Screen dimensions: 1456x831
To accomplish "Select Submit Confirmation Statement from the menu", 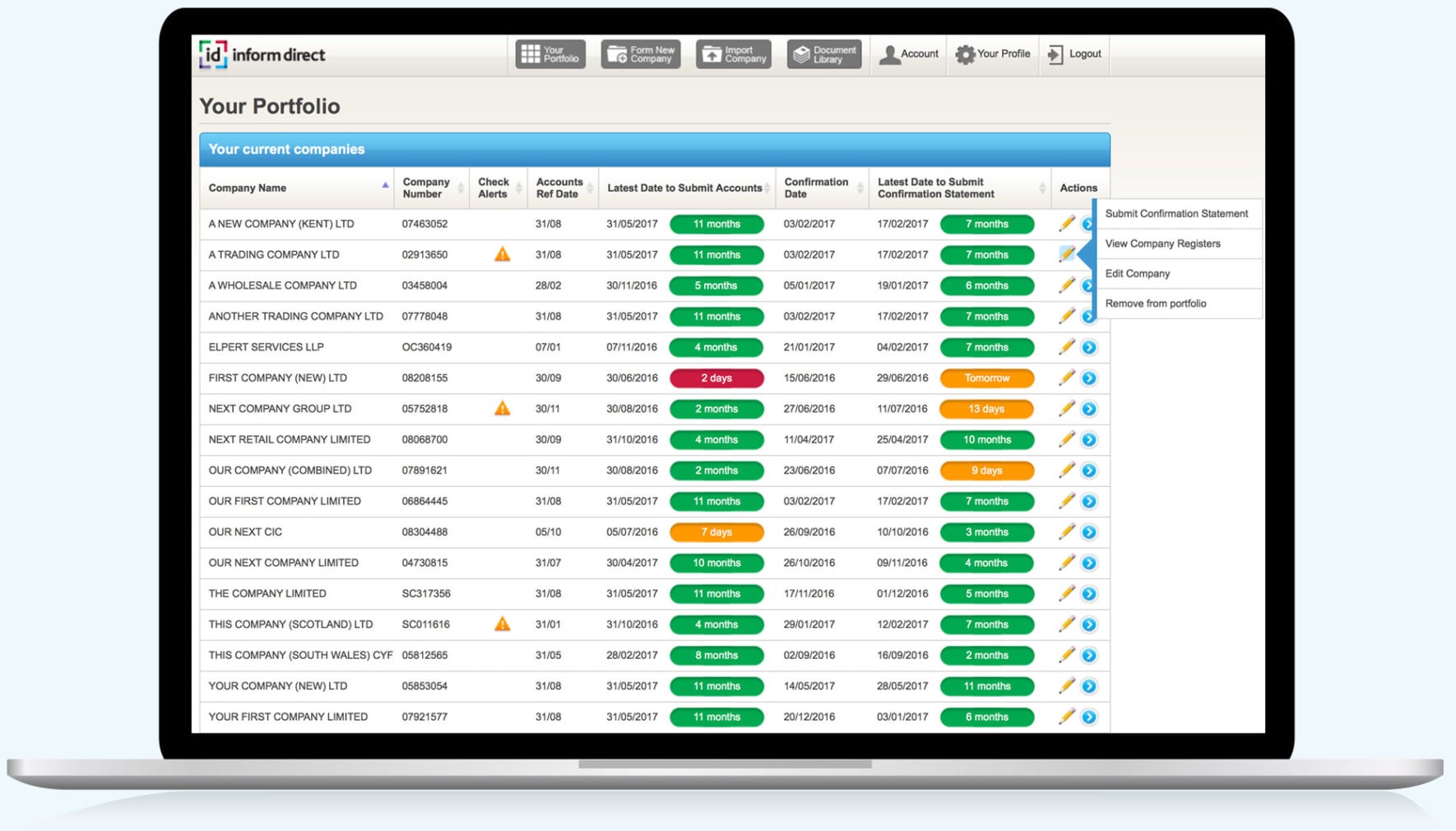I will pos(1175,213).
